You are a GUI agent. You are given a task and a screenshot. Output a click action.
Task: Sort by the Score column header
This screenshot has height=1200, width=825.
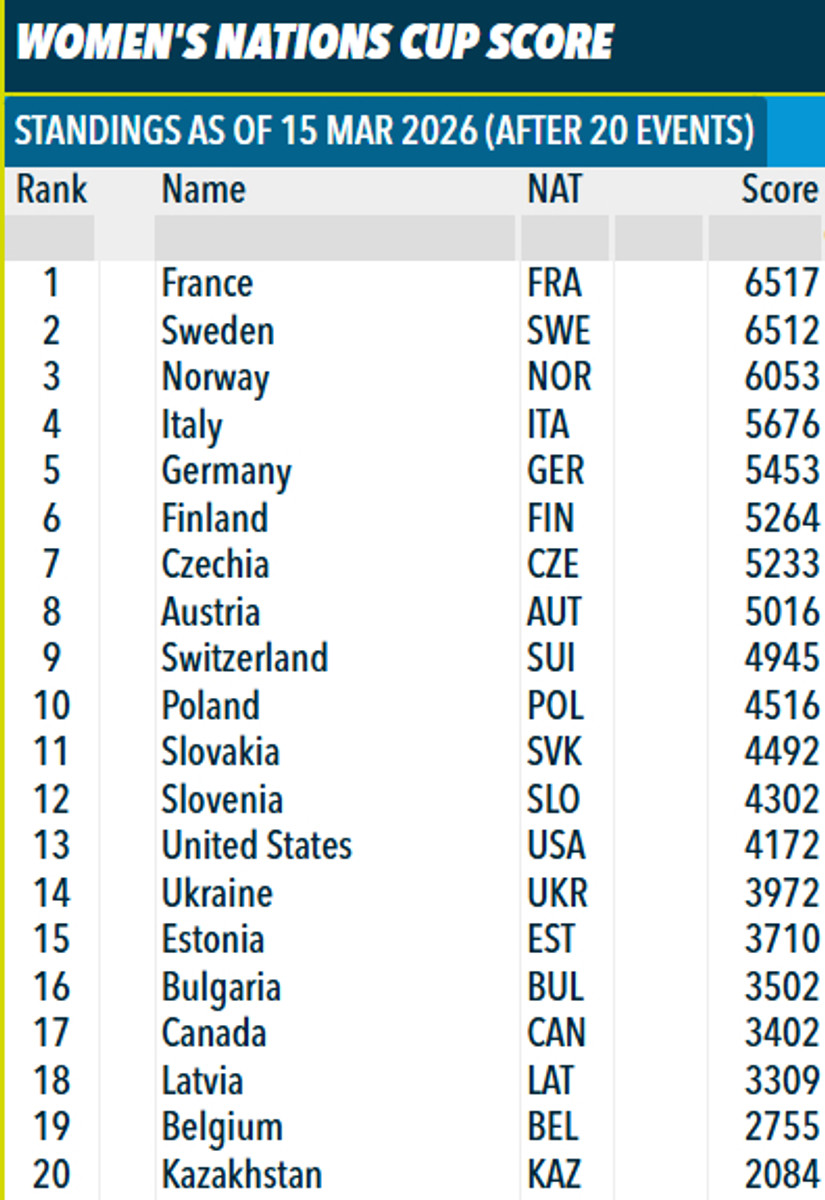coord(779,189)
